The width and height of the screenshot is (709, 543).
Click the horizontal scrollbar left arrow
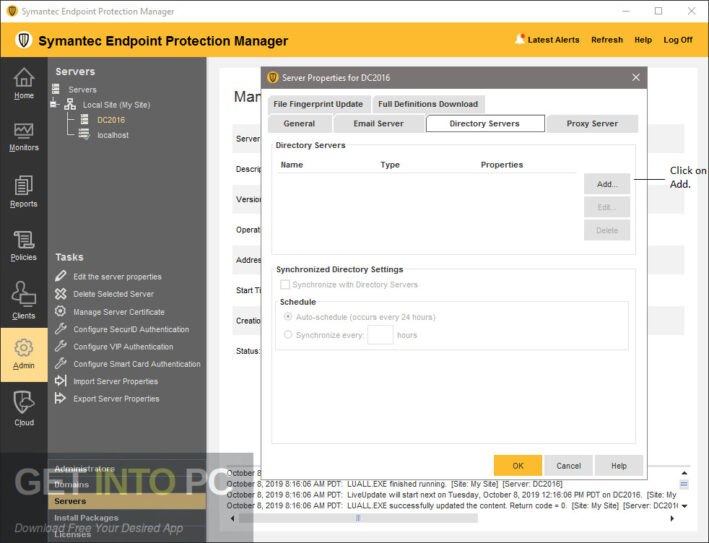pyautogui.click(x=232, y=518)
